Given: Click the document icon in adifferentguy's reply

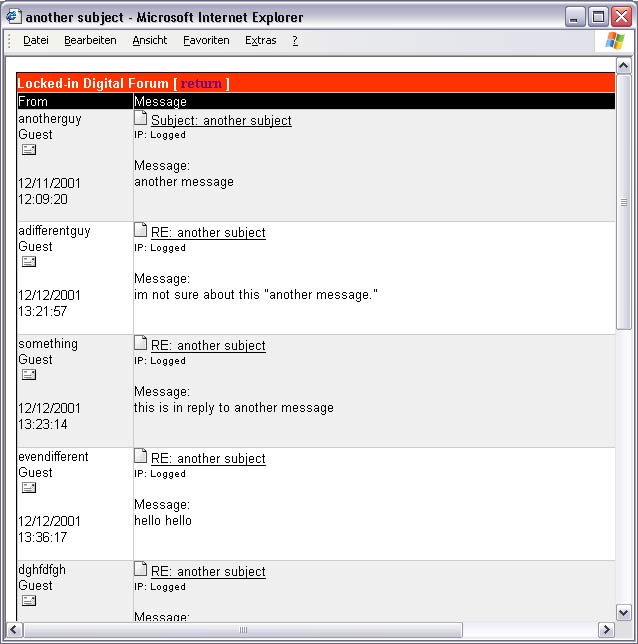Looking at the screenshot, I should tap(140, 230).
